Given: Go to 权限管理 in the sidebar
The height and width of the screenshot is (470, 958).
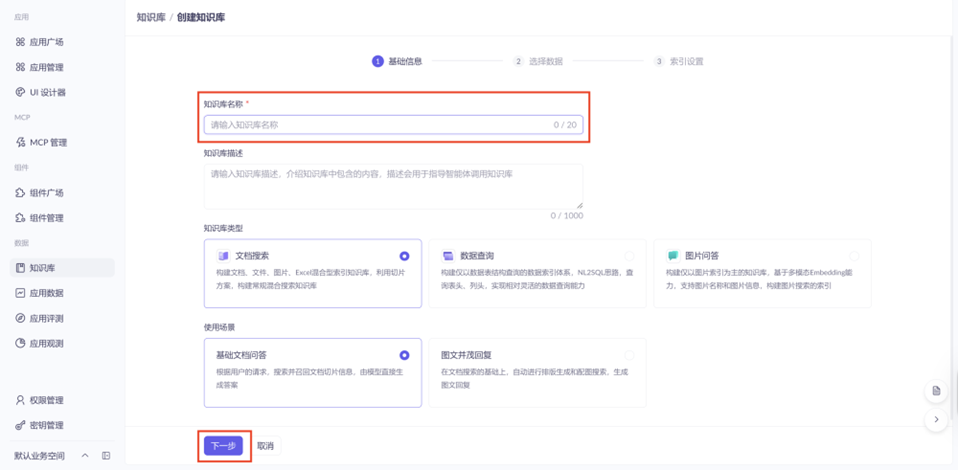Looking at the screenshot, I should tap(62, 400).
